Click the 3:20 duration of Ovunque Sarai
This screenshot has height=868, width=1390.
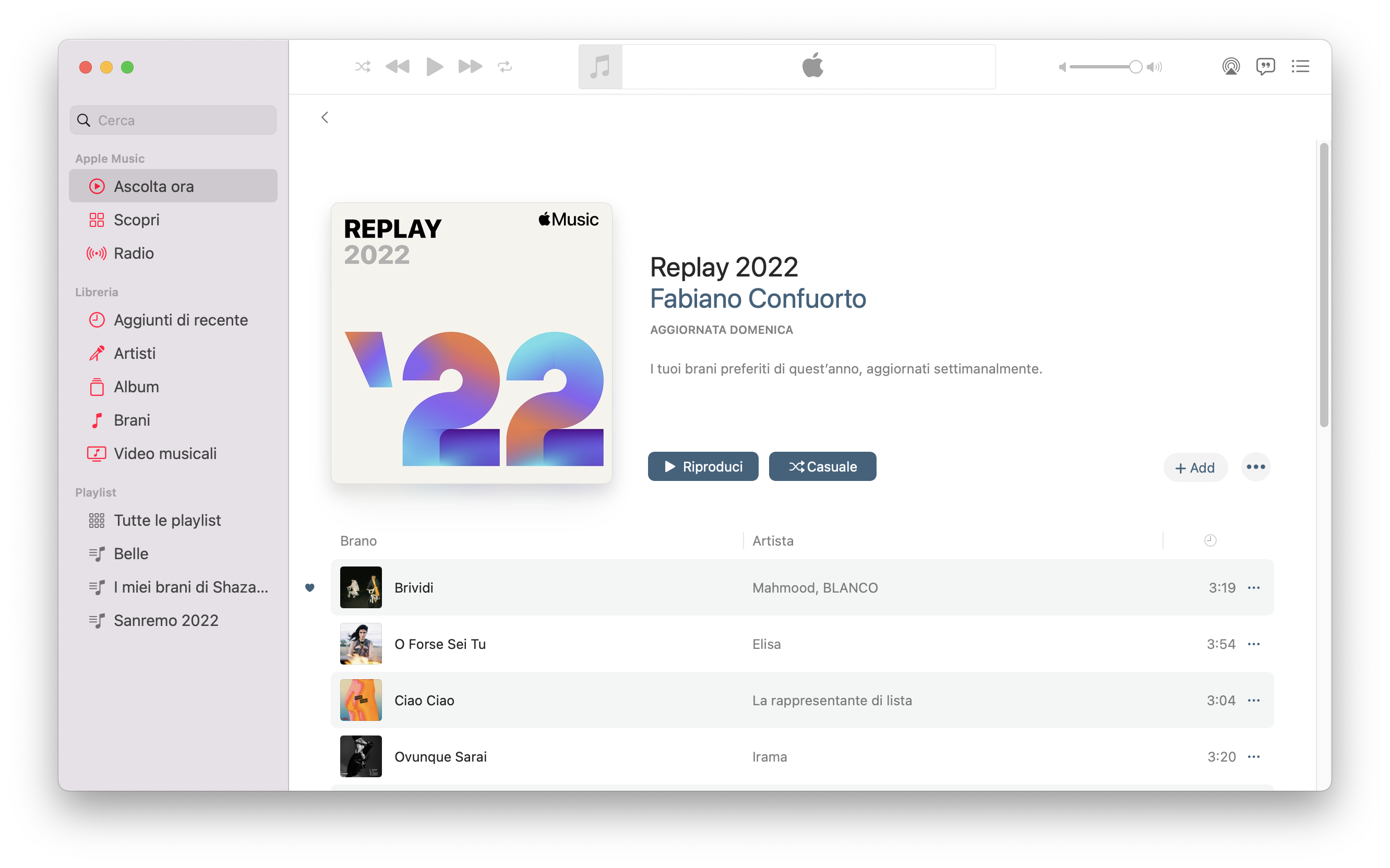1221,756
